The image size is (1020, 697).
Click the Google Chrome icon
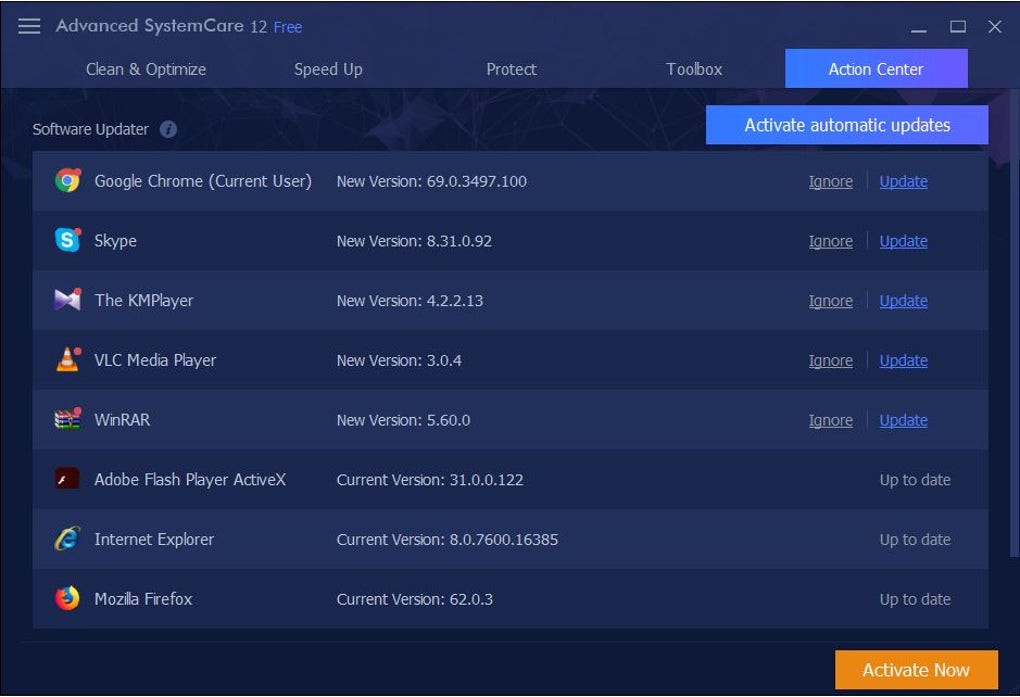(x=68, y=181)
